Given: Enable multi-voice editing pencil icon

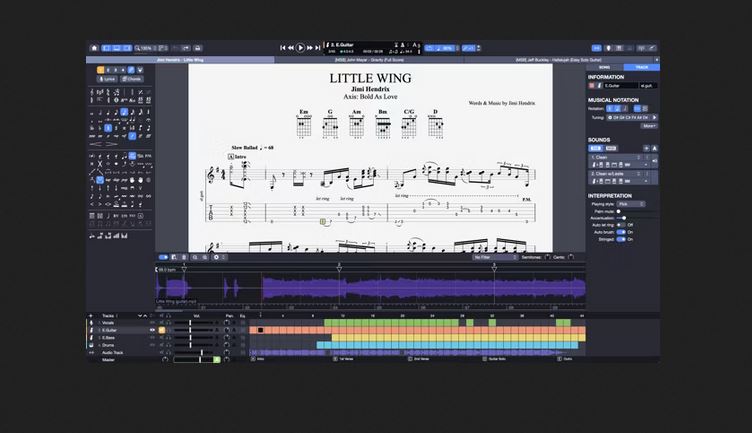Looking at the screenshot, I should [131, 70].
